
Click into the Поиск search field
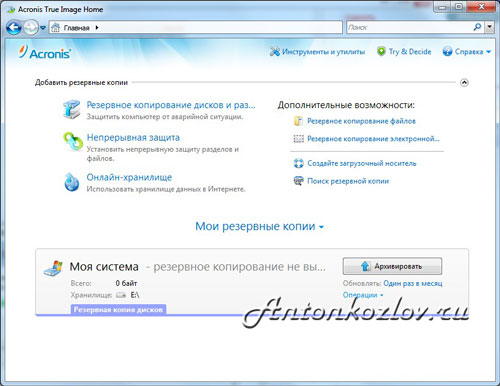click(409, 27)
